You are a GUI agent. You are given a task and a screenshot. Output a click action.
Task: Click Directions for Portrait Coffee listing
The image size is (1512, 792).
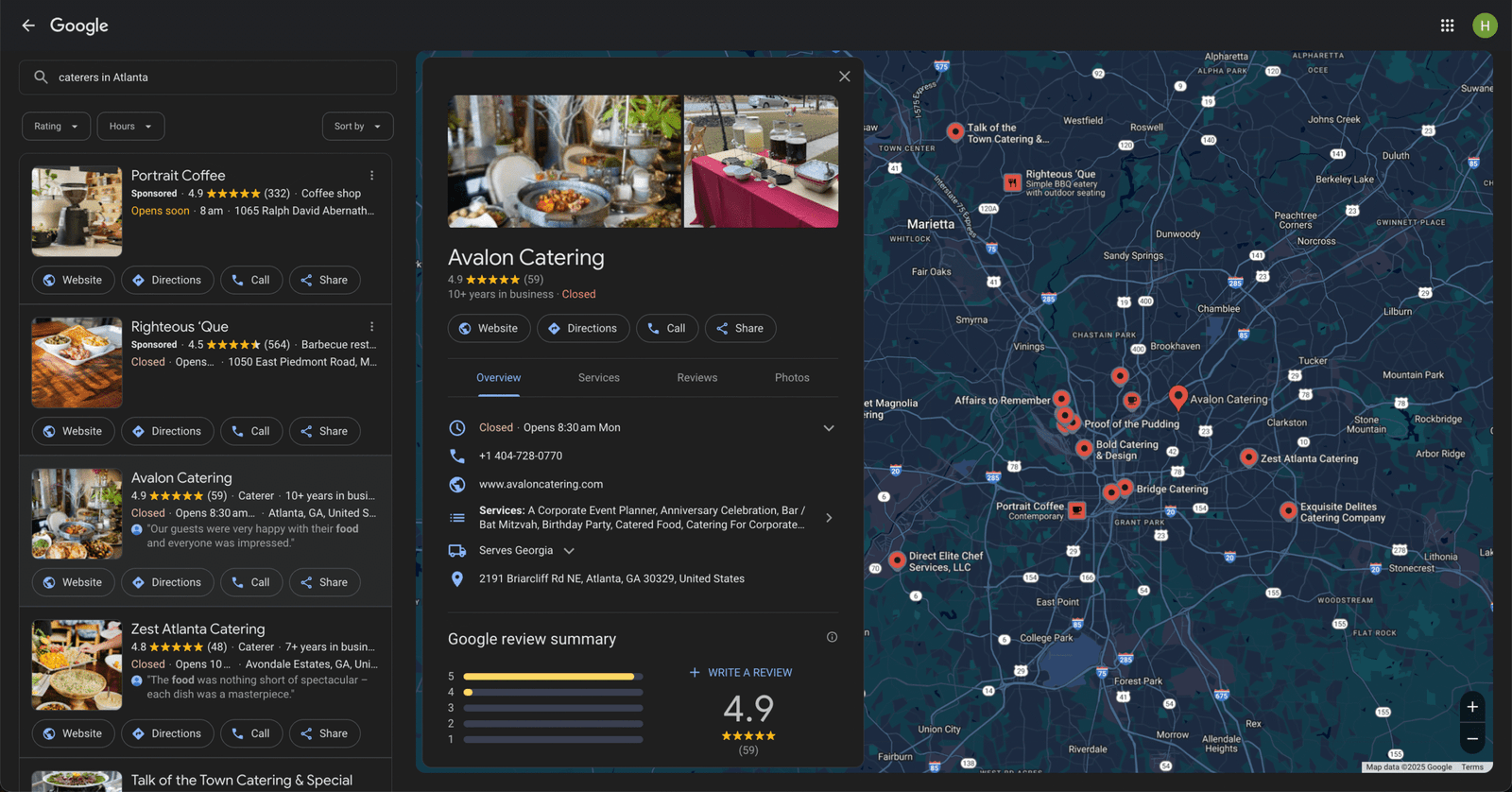(x=166, y=281)
